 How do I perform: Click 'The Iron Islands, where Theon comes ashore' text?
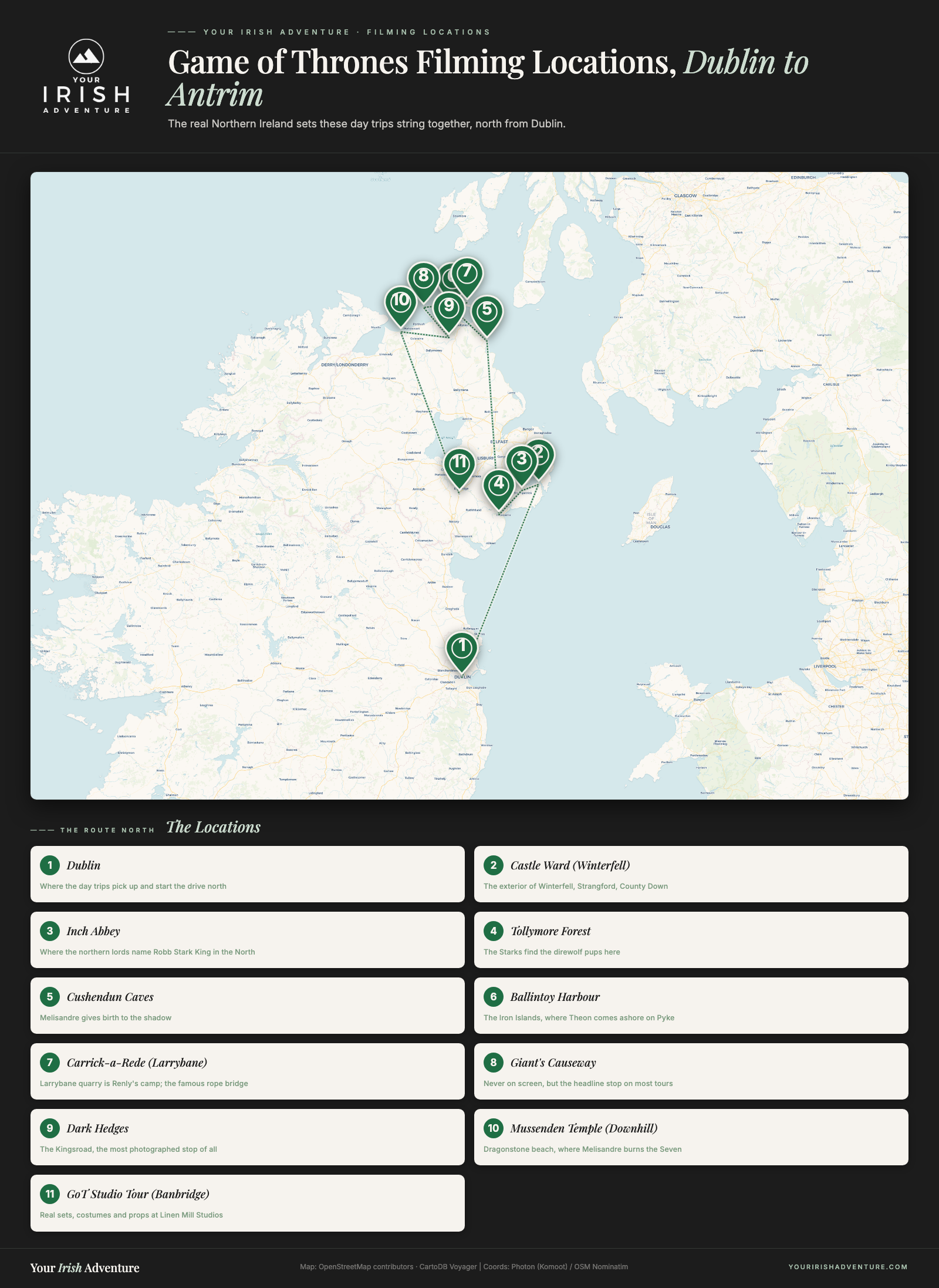(579, 1018)
